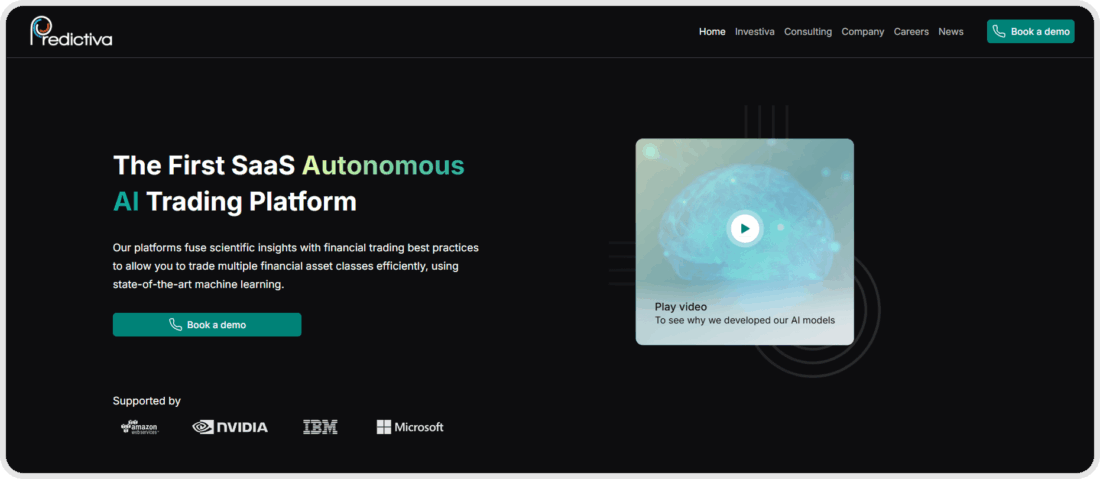Image resolution: width=1100 pixels, height=479 pixels.
Task: Click the "Play video" caption text
Action: pyautogui.click(x=681, y=307)
